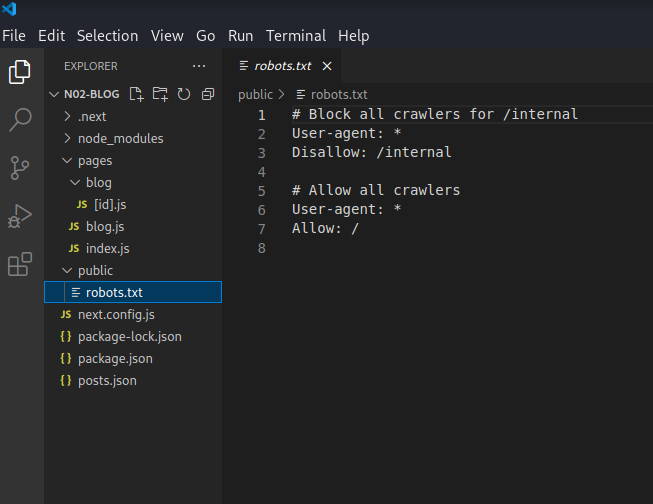
Task: Open the Extensions view icon
Action: [20, 264]
